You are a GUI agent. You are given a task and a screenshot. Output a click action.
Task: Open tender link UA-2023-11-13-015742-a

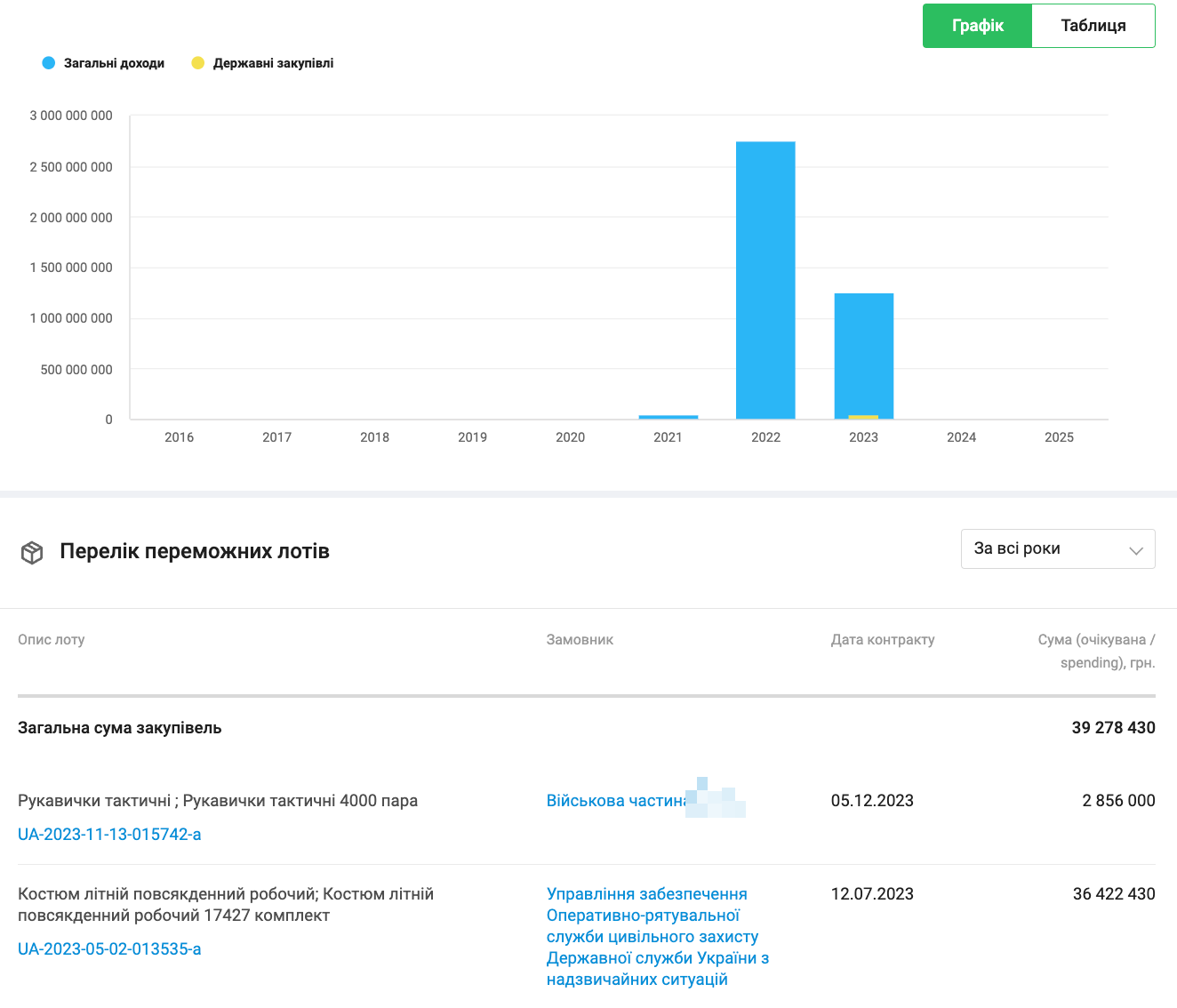[109, 834]
